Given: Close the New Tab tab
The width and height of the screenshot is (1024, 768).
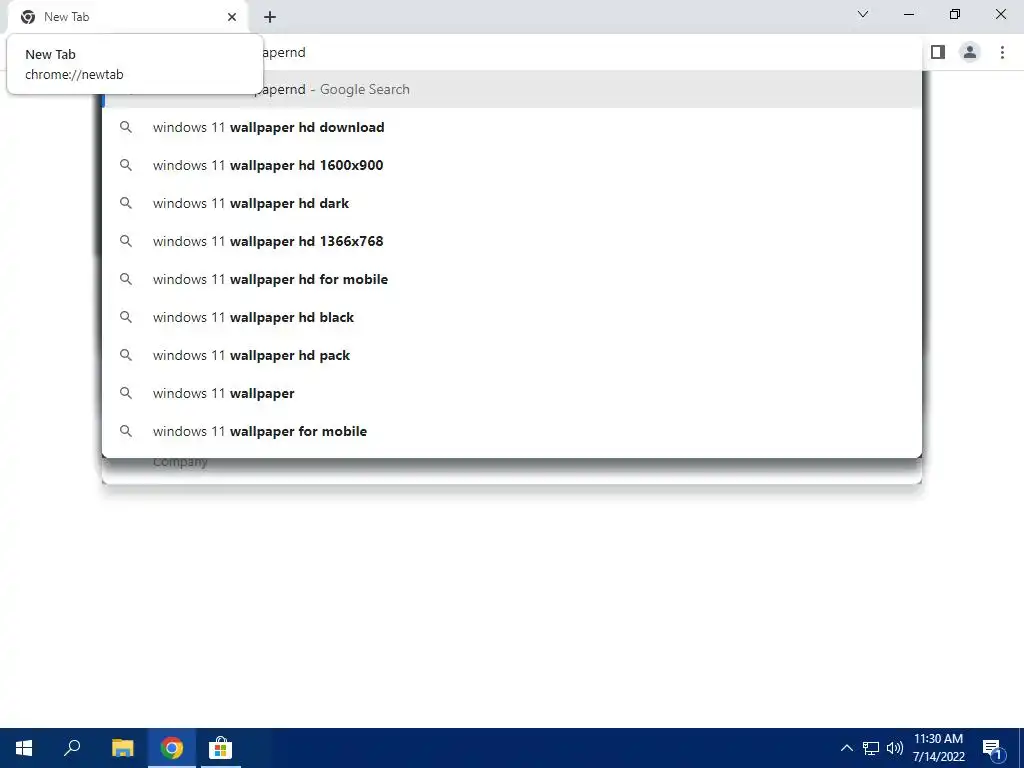Looking at the screenshot, I should [x=232, y=17].
